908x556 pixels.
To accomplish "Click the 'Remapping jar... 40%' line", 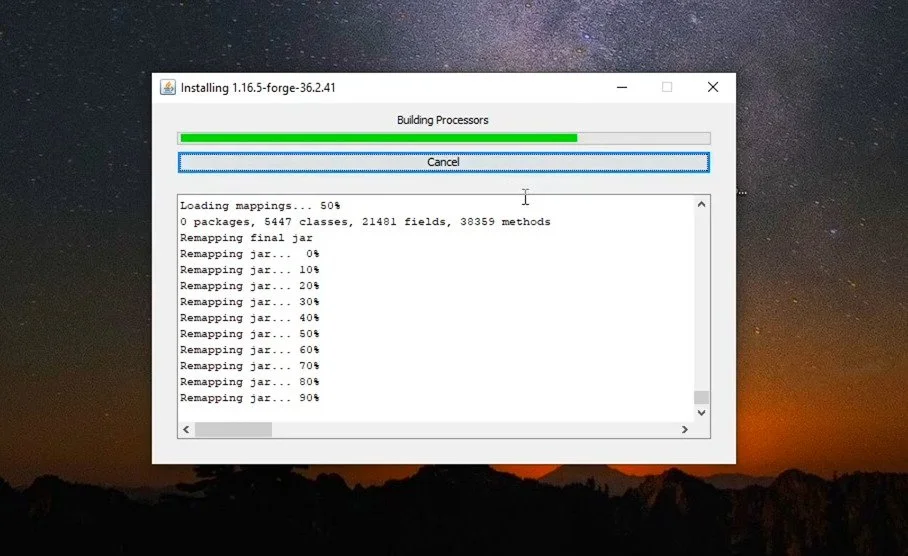I will click(250, 318).
